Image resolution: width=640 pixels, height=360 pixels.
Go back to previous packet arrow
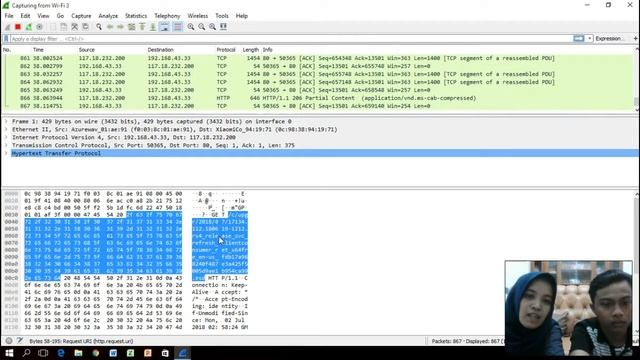(110, 27)
